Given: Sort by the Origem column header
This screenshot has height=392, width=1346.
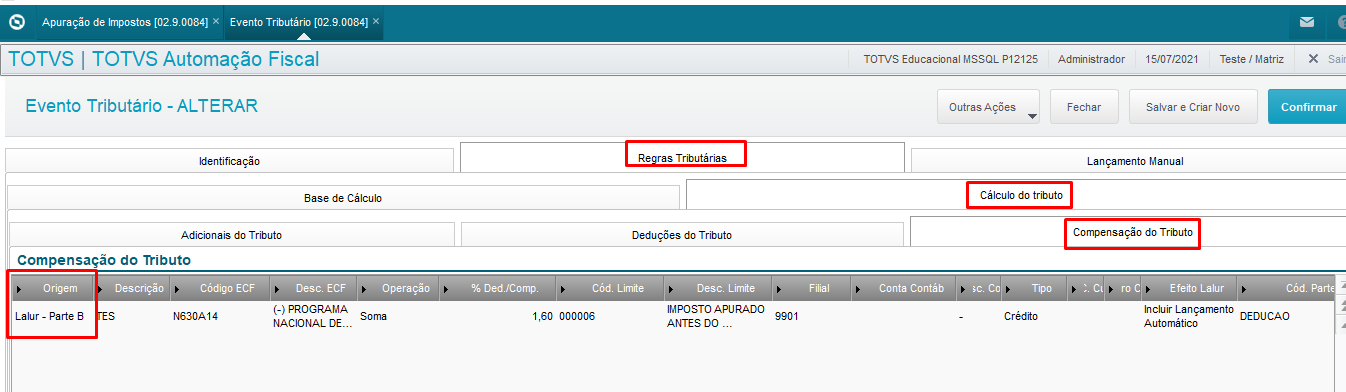Looking at the screenshot, I should 53,288.
